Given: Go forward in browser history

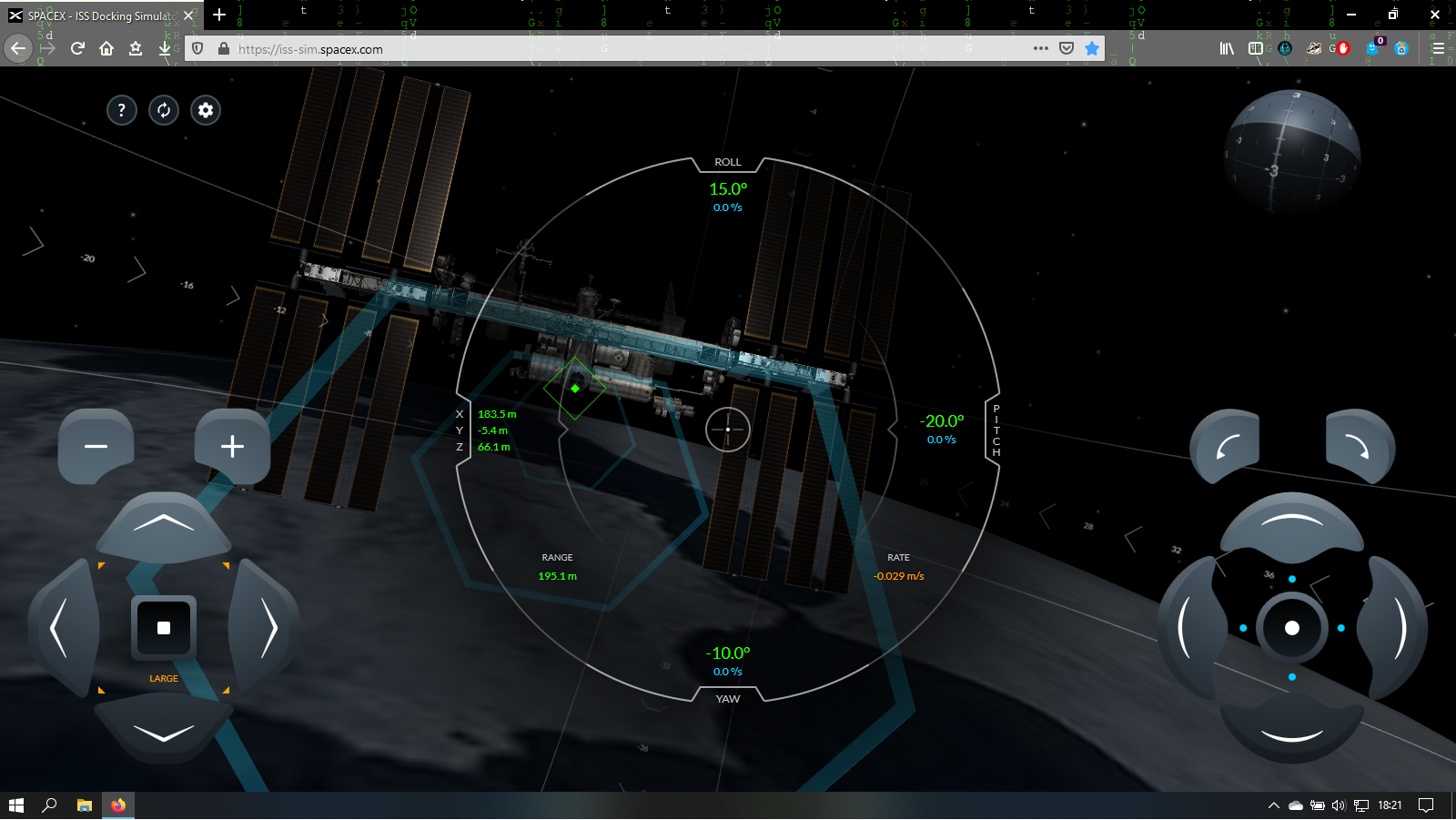Looking at the screenshot, I should click(48, 48).
